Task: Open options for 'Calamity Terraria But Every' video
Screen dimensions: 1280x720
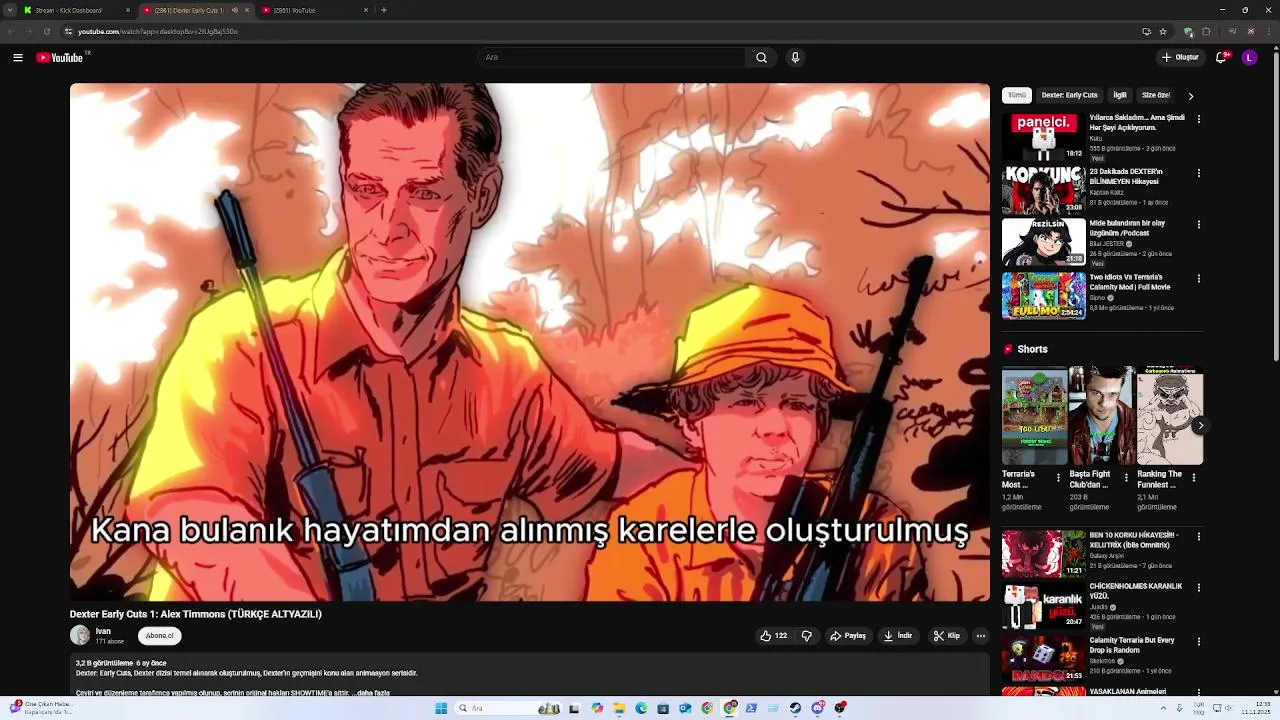Action: tap(1199, 642)
